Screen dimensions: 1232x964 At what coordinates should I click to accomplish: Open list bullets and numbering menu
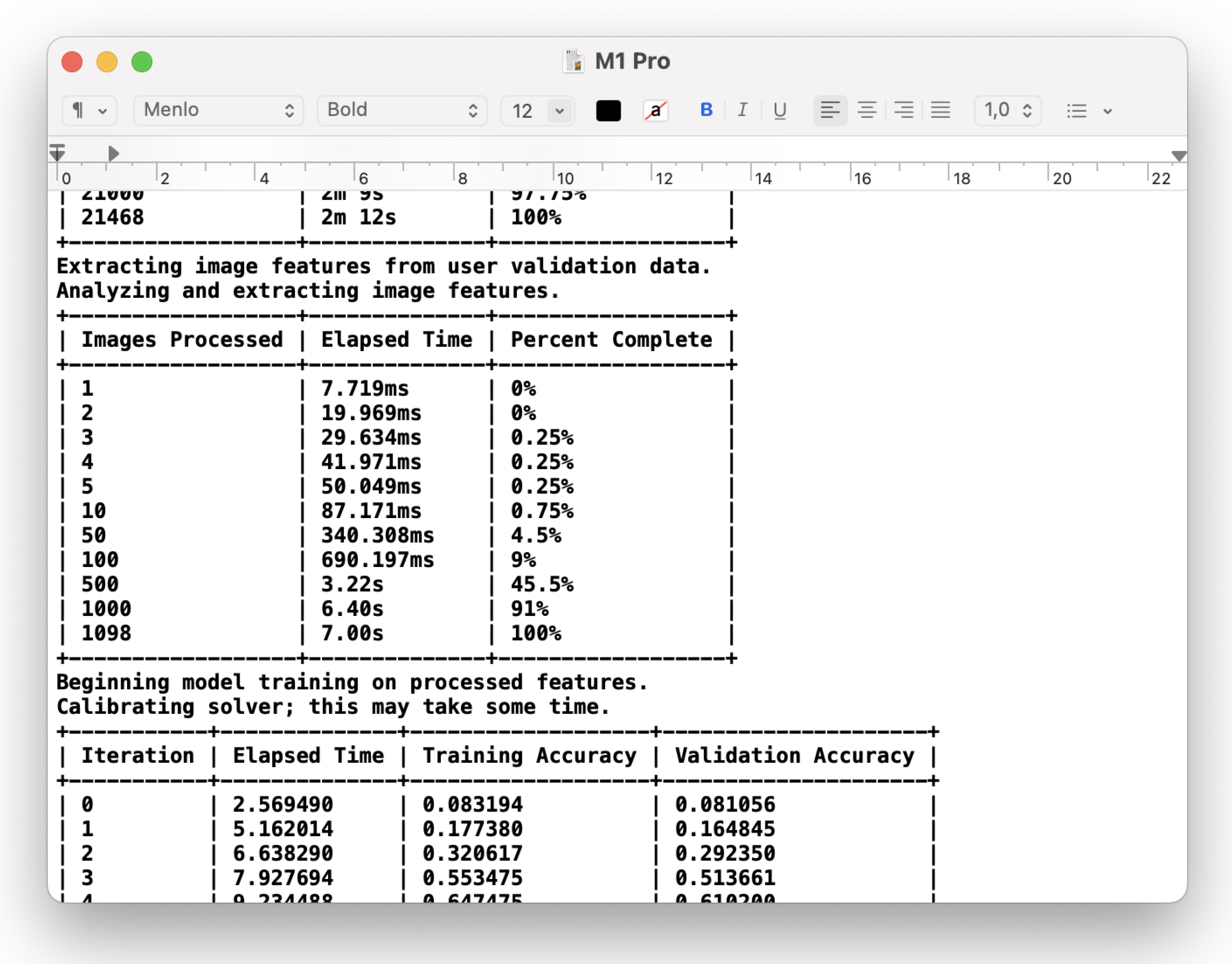pyautogui.click(x=1089, y=111)
